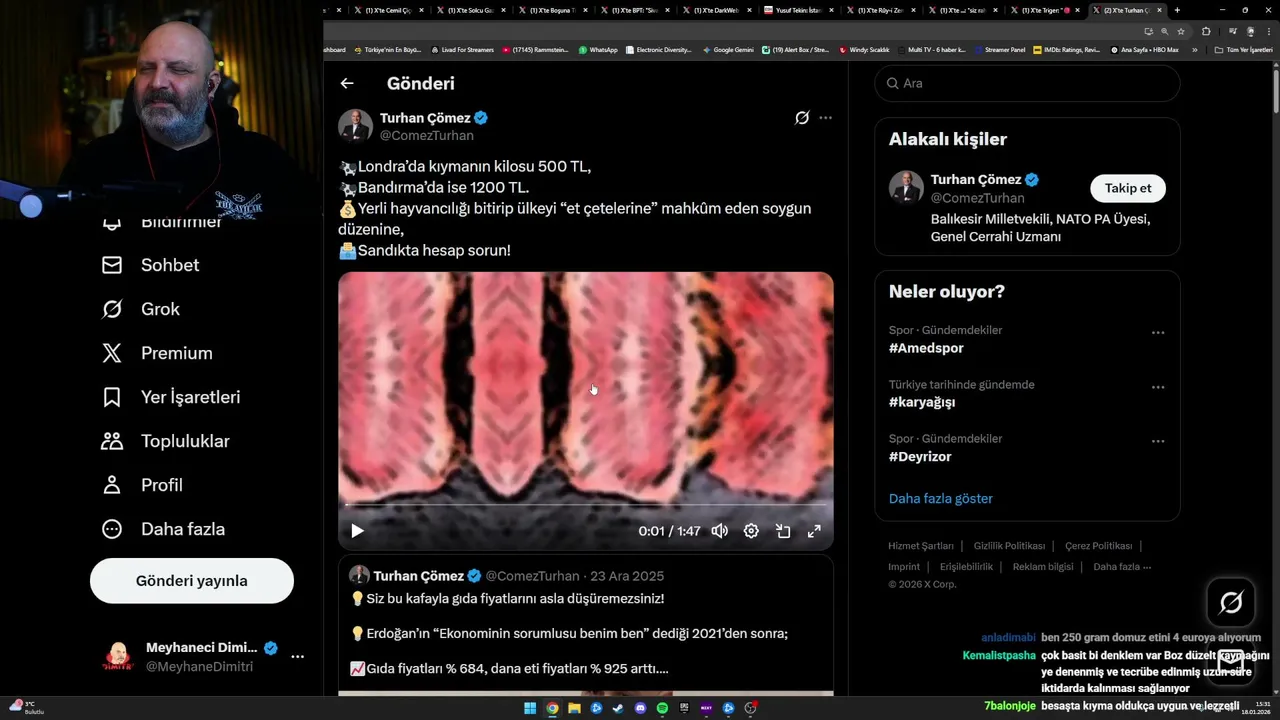This screenshot has height=720, width=1280.
Task: Open Discord from the taskbar
Action: point(640,708)
